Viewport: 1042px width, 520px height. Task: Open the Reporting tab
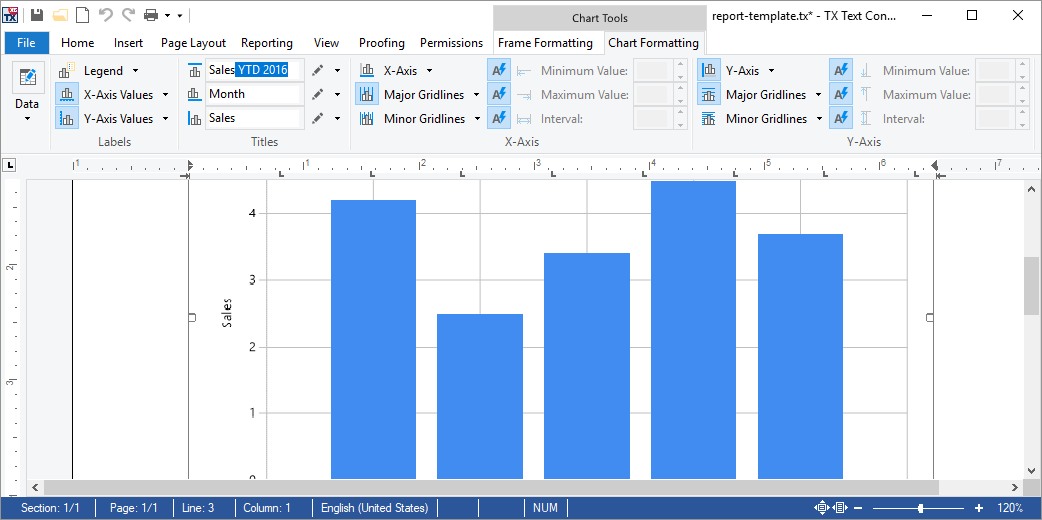tap(266, 43)
